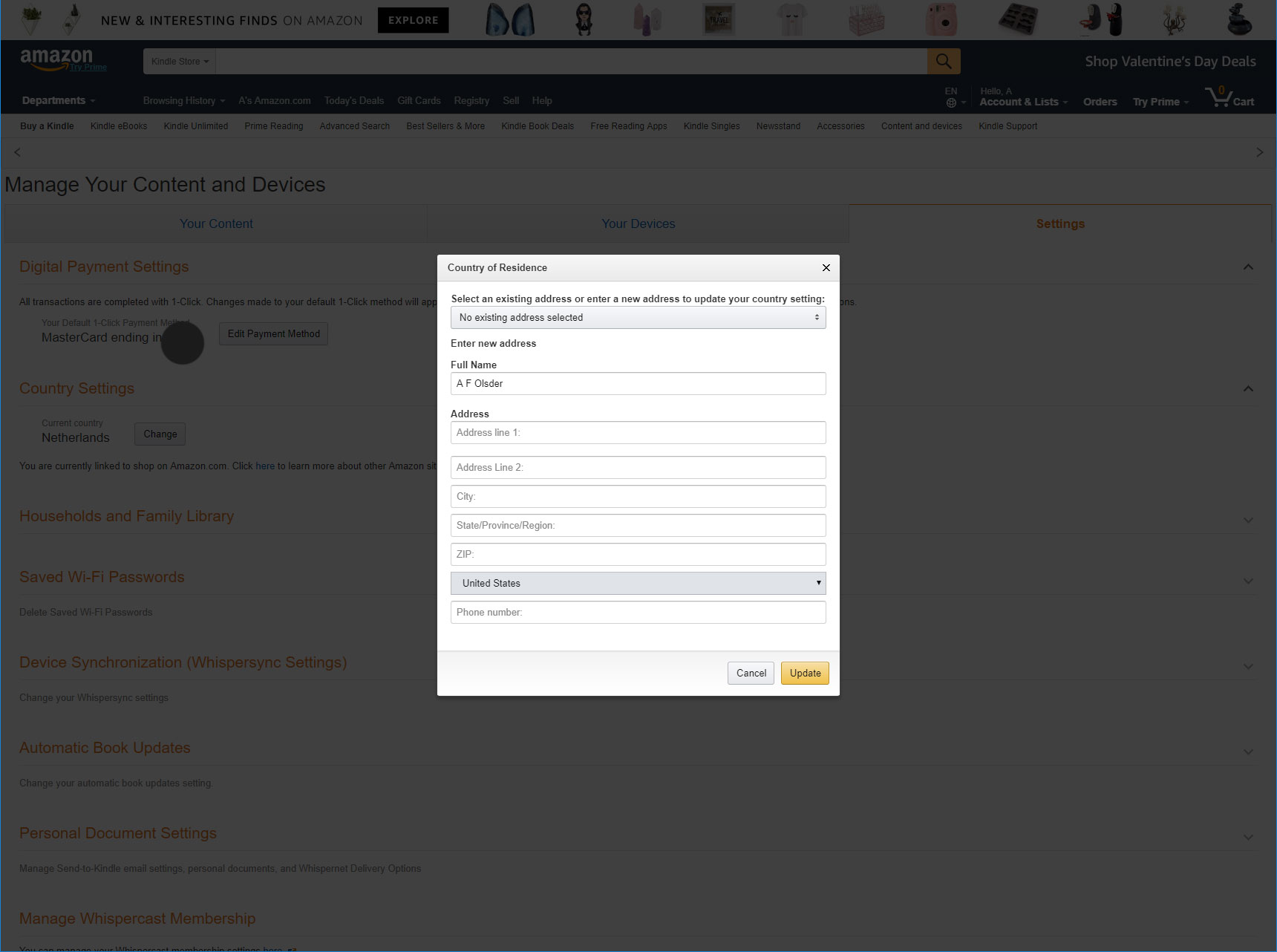Open Kindle Unlimited menu item
This screenshot has height=952, width=1277.
[196, 126]
